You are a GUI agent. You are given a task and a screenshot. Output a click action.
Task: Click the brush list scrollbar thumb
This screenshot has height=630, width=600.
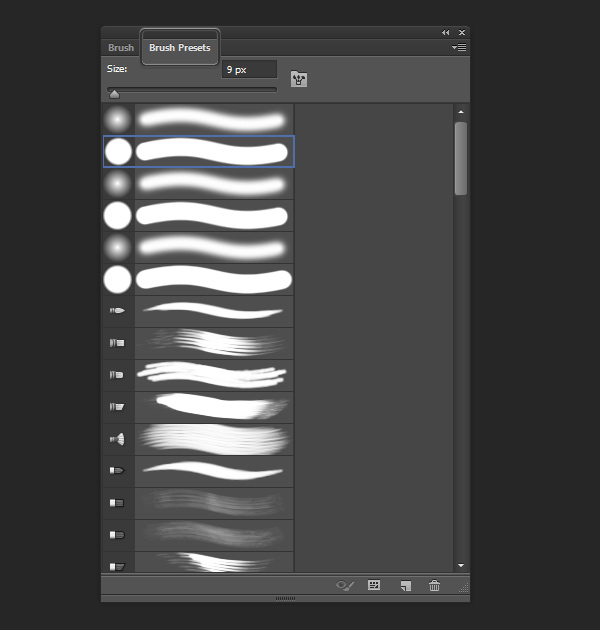(461, 158)
